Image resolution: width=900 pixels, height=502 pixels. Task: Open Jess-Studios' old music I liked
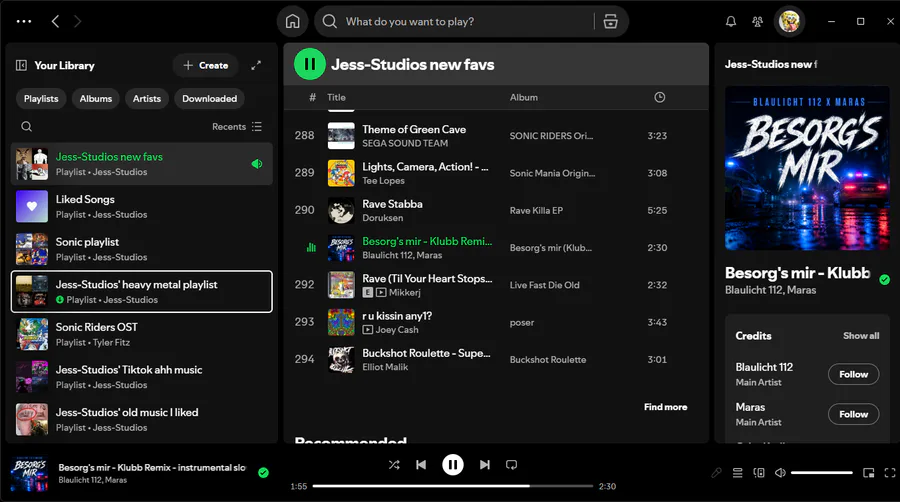coord(142,419)
